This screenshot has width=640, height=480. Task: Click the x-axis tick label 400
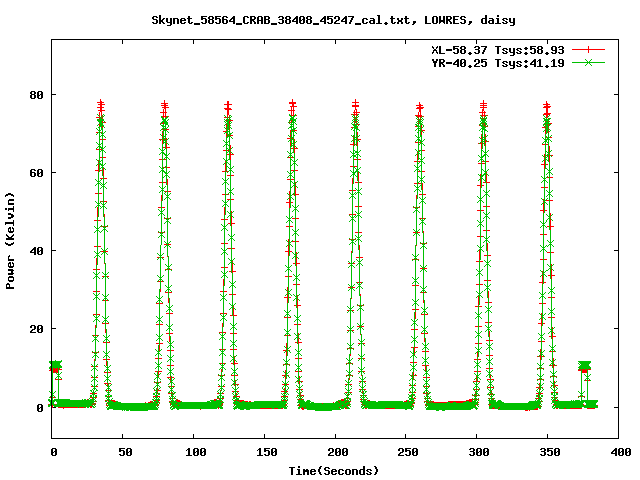620,452
